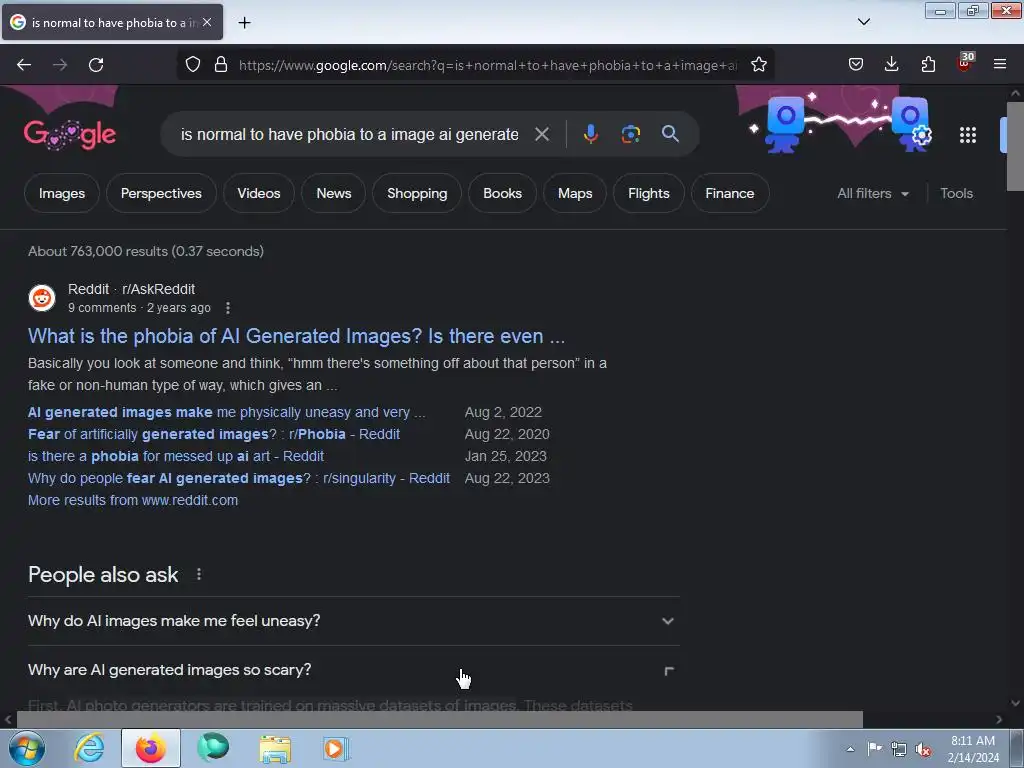Open the Firefox downloads panel

pyautogui.click(x=891, y=65)
